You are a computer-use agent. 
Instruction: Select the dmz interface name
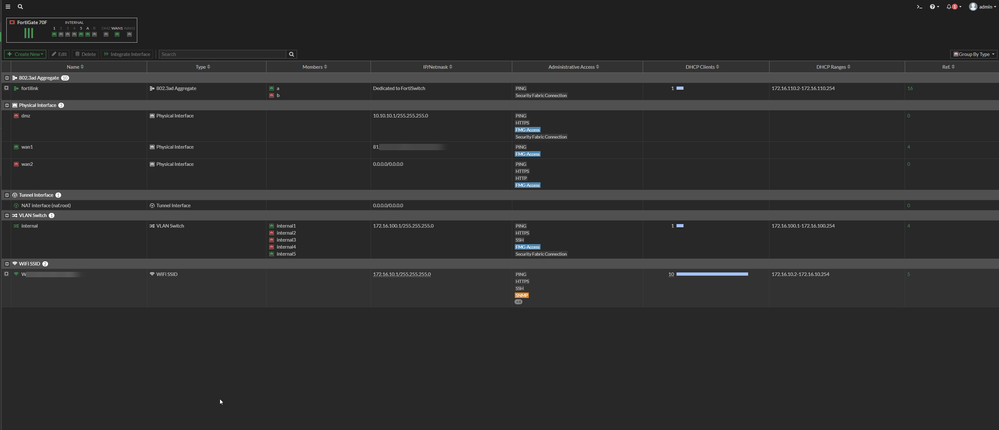click(x=26, y=116)
